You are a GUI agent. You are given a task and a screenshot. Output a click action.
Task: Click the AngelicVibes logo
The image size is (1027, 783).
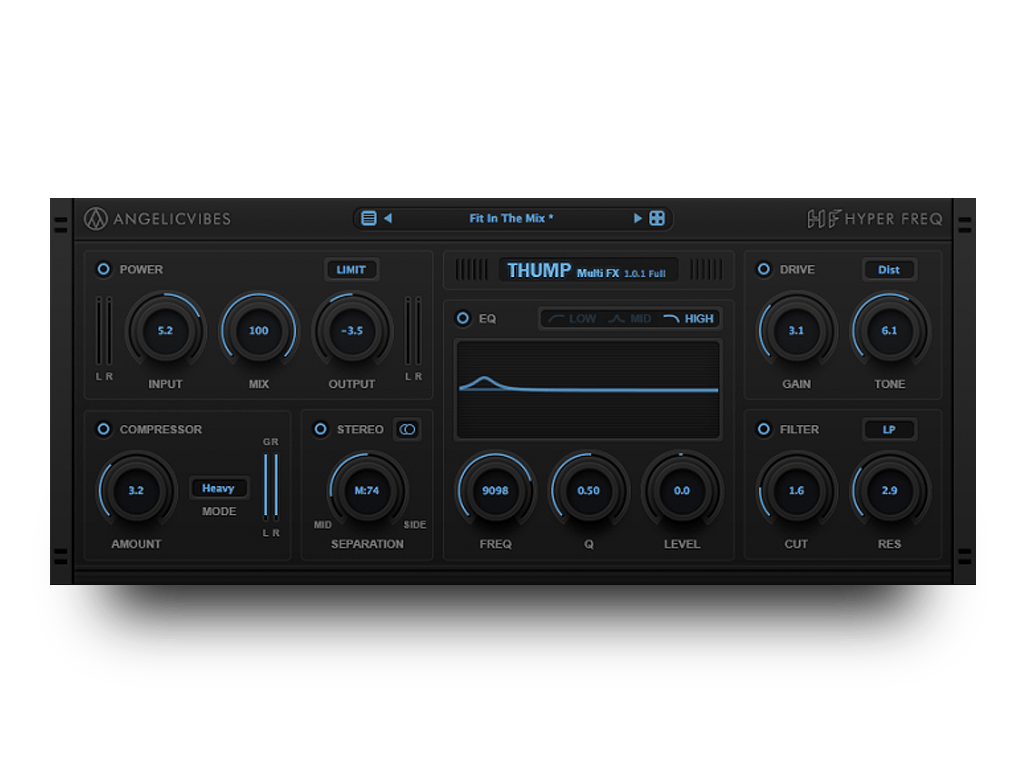[x=157, y=219]
